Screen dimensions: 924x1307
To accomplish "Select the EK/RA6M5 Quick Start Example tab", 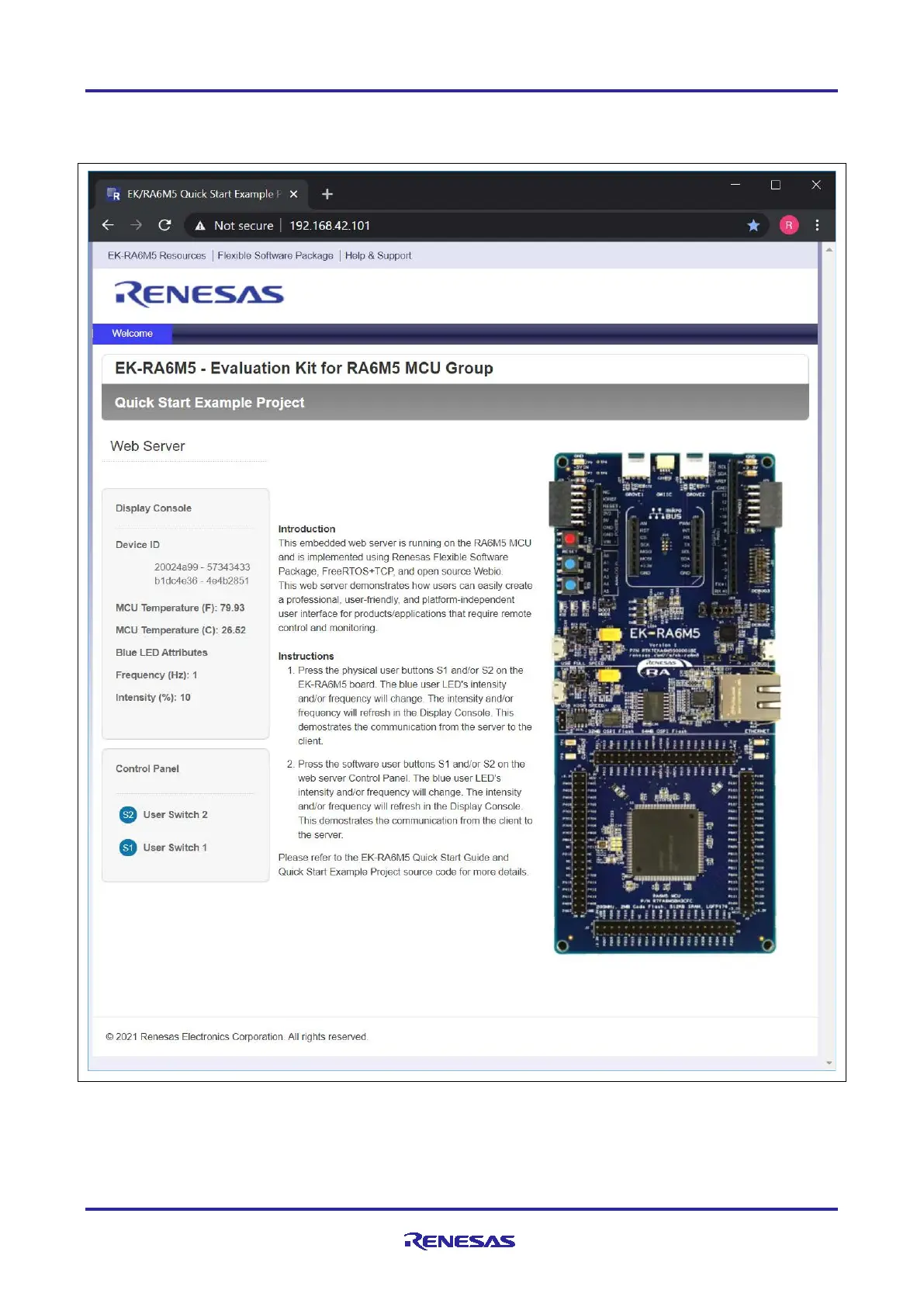I will click(202, 194).
